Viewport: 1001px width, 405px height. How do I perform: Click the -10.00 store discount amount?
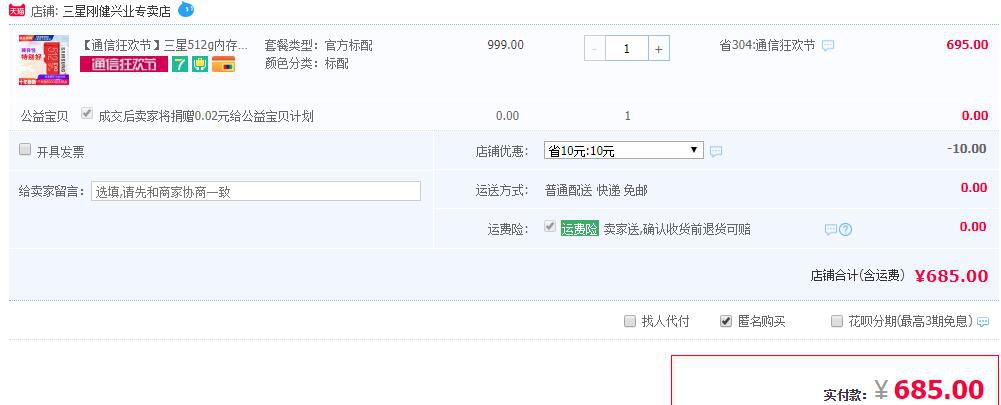[x=967, y=148]
